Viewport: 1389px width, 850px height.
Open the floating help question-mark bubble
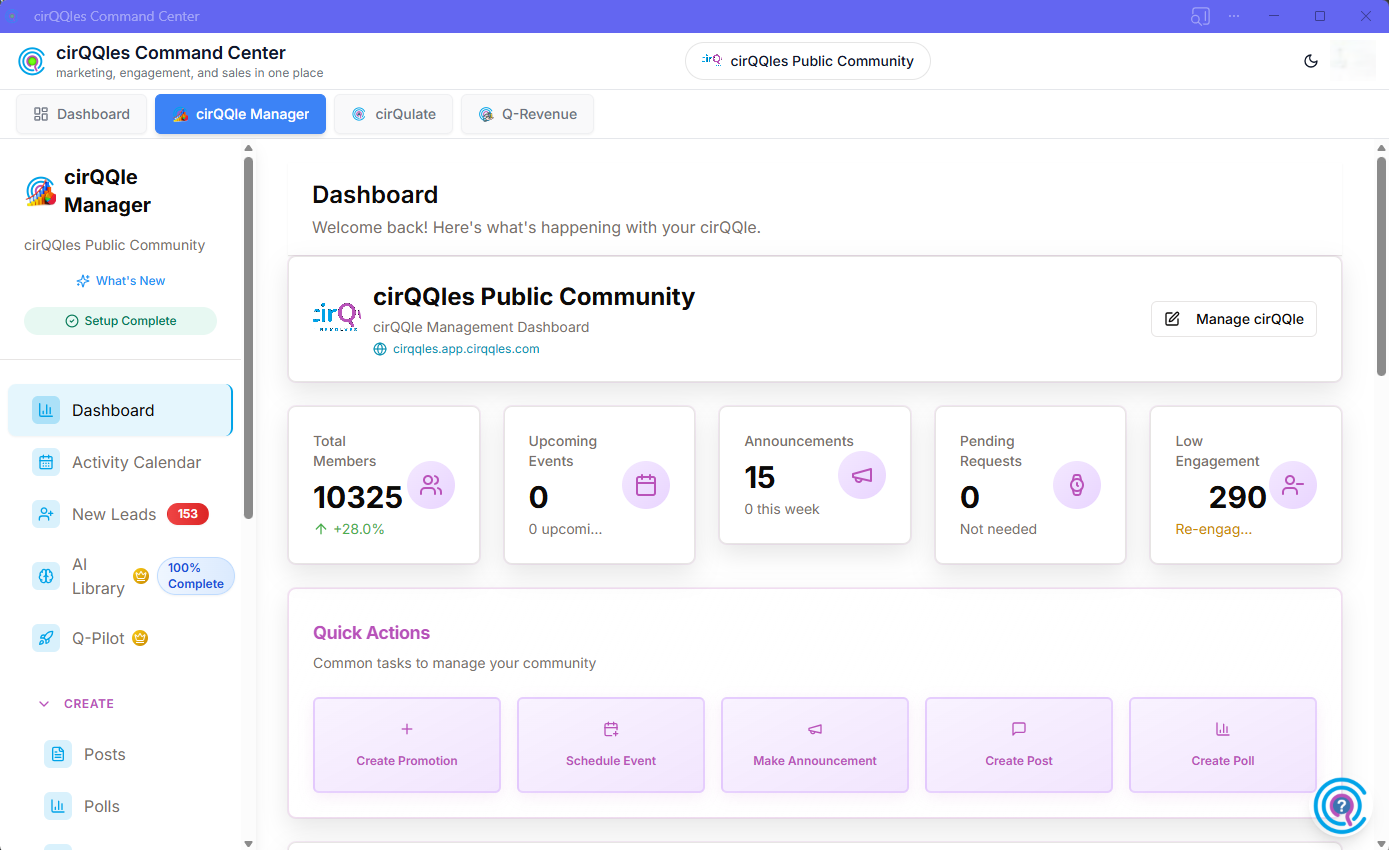[x=1341, y=806]
